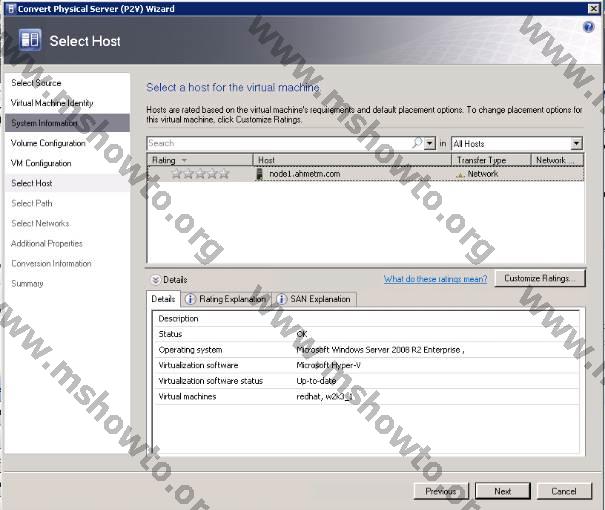Screen dimensions: 605x510
Task: Click the Select Host wizard header icon
Action: [30, 41]
